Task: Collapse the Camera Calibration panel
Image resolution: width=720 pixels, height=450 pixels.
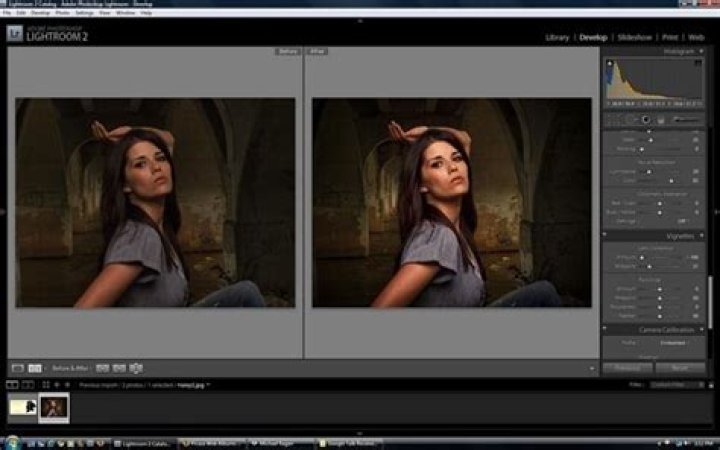Action: 701,330
